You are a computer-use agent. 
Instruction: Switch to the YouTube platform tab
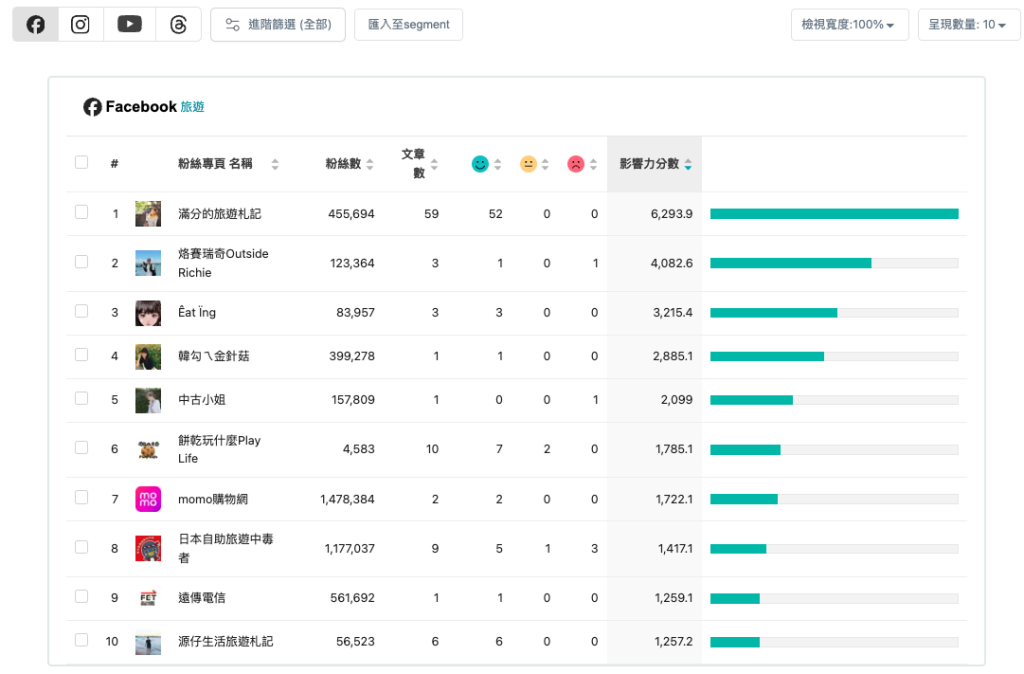(x=129, y=25)
